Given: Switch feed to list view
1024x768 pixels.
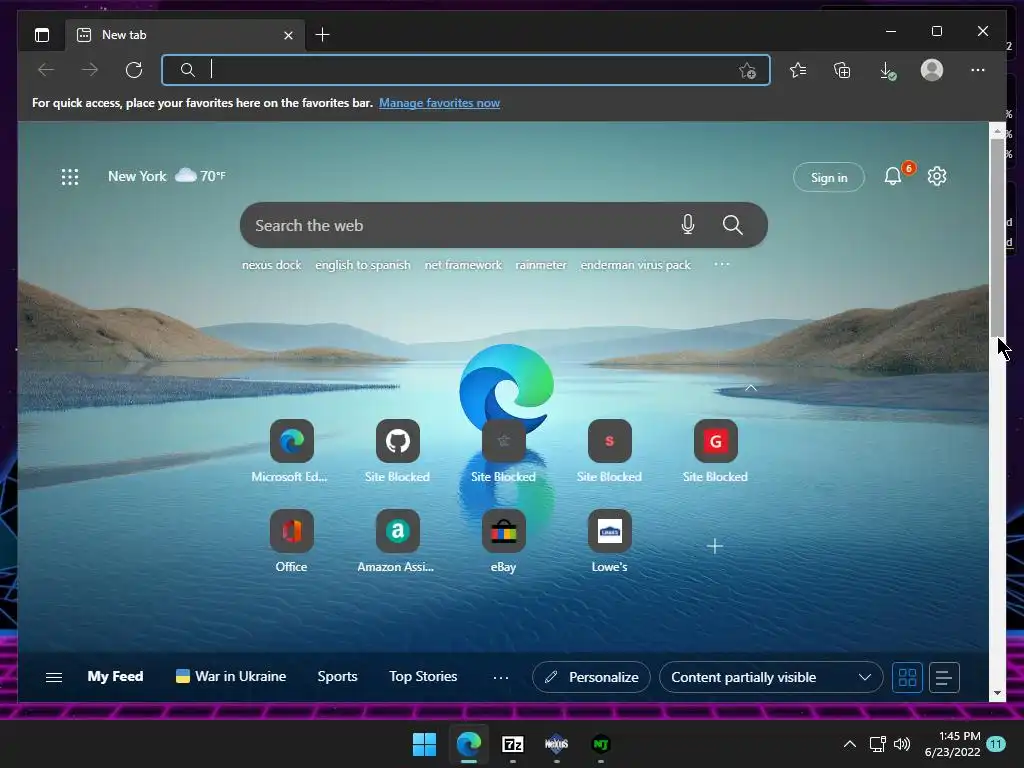Looking at the screenshot, I should (944, 677).
